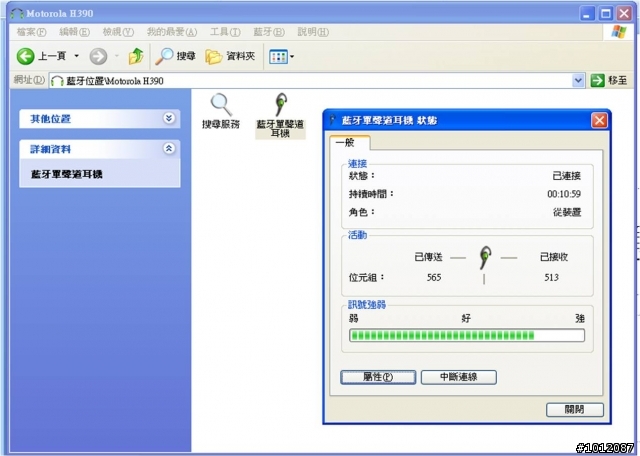Click the 一般 tab in status dialog

pyautogui.click(x=350, y=142)
